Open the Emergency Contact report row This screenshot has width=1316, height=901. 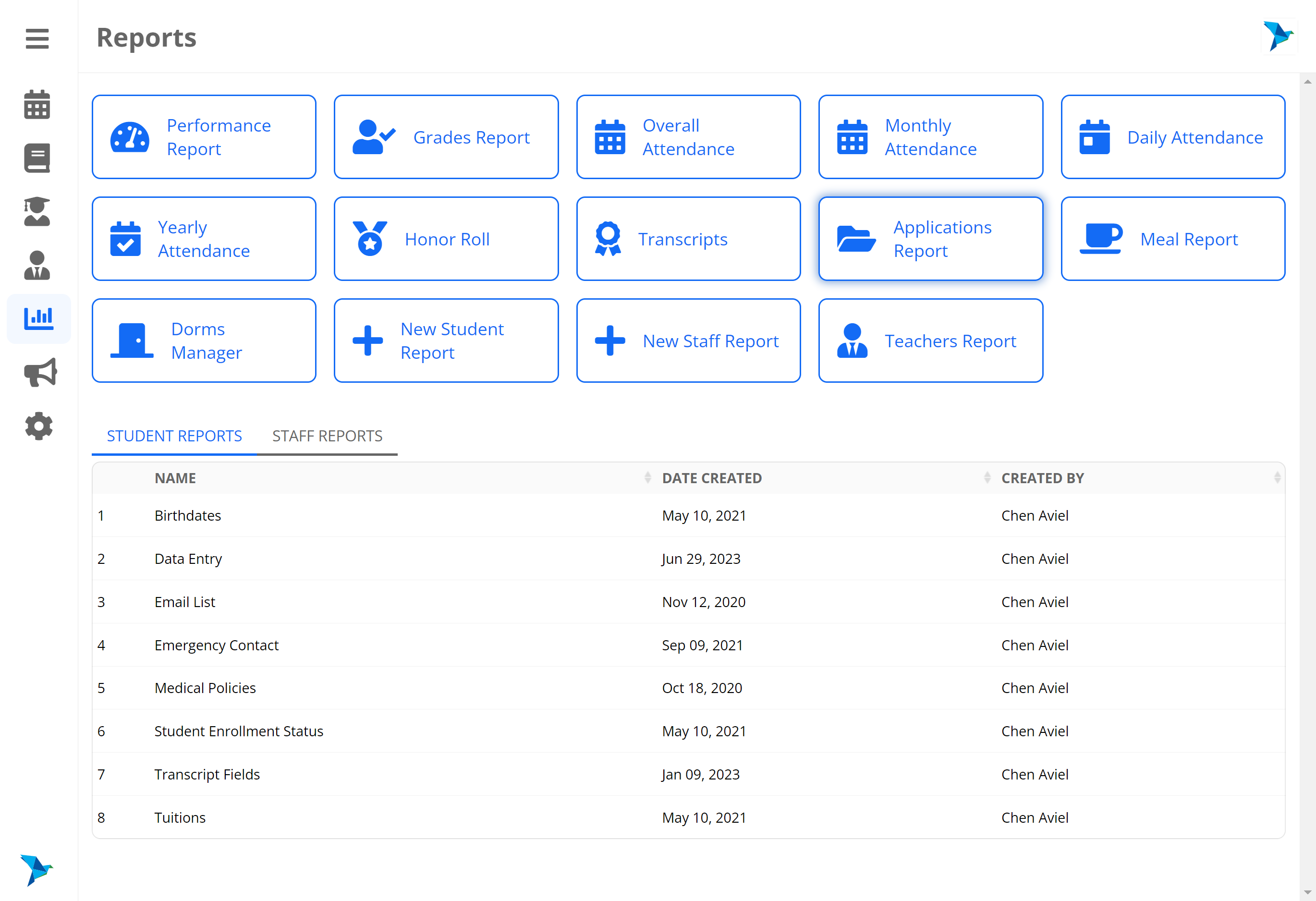point(216,645)
